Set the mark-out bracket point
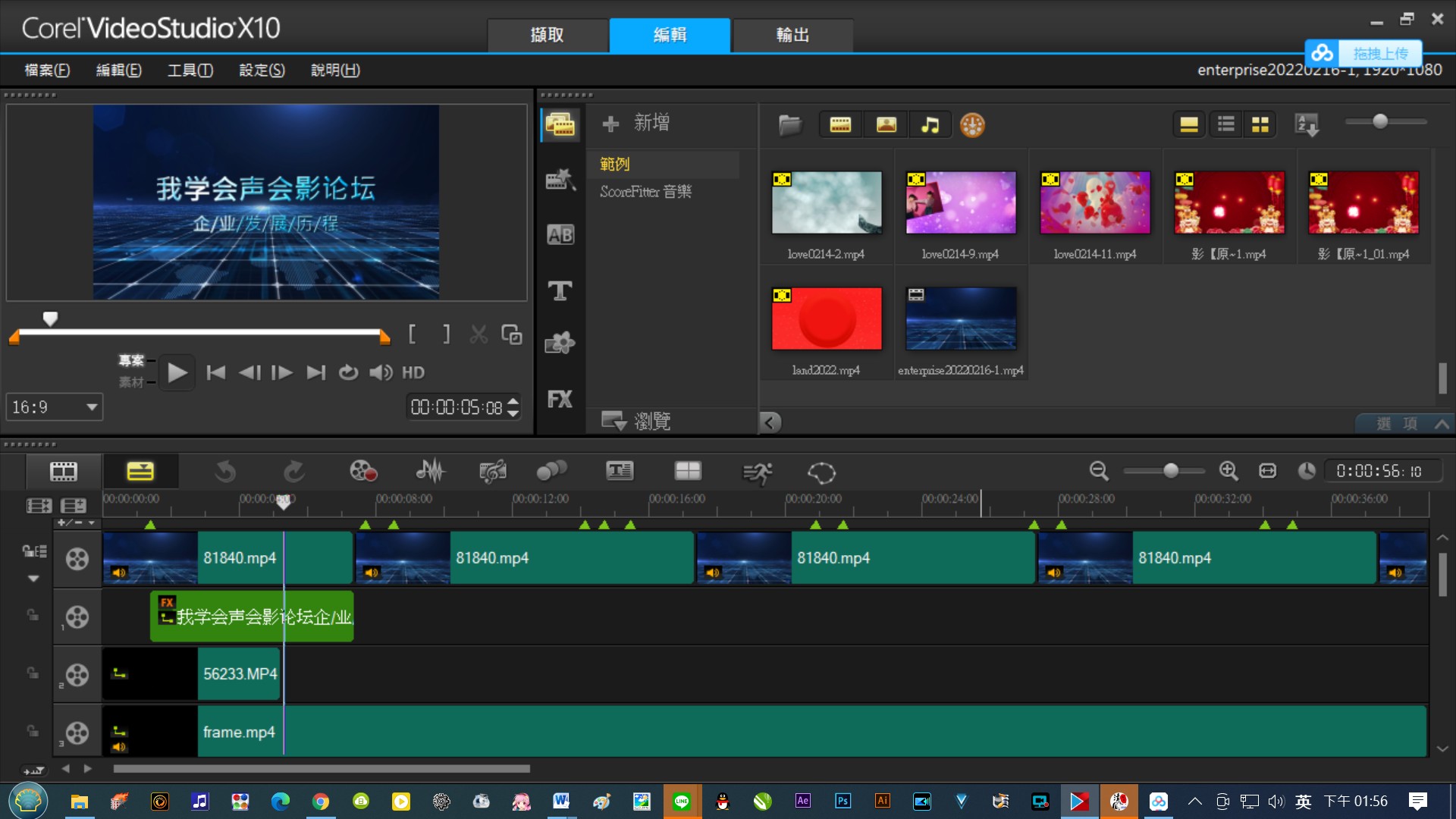 [x=447, y=334]
